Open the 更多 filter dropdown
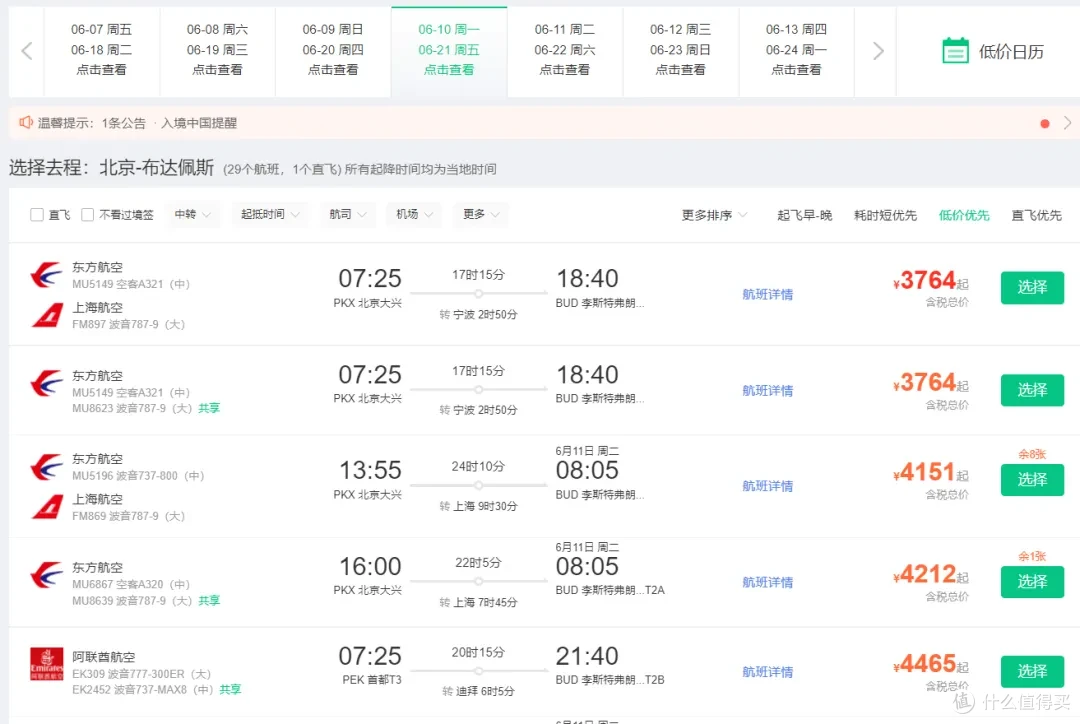The image size is (1080, 724). [481, 214]
